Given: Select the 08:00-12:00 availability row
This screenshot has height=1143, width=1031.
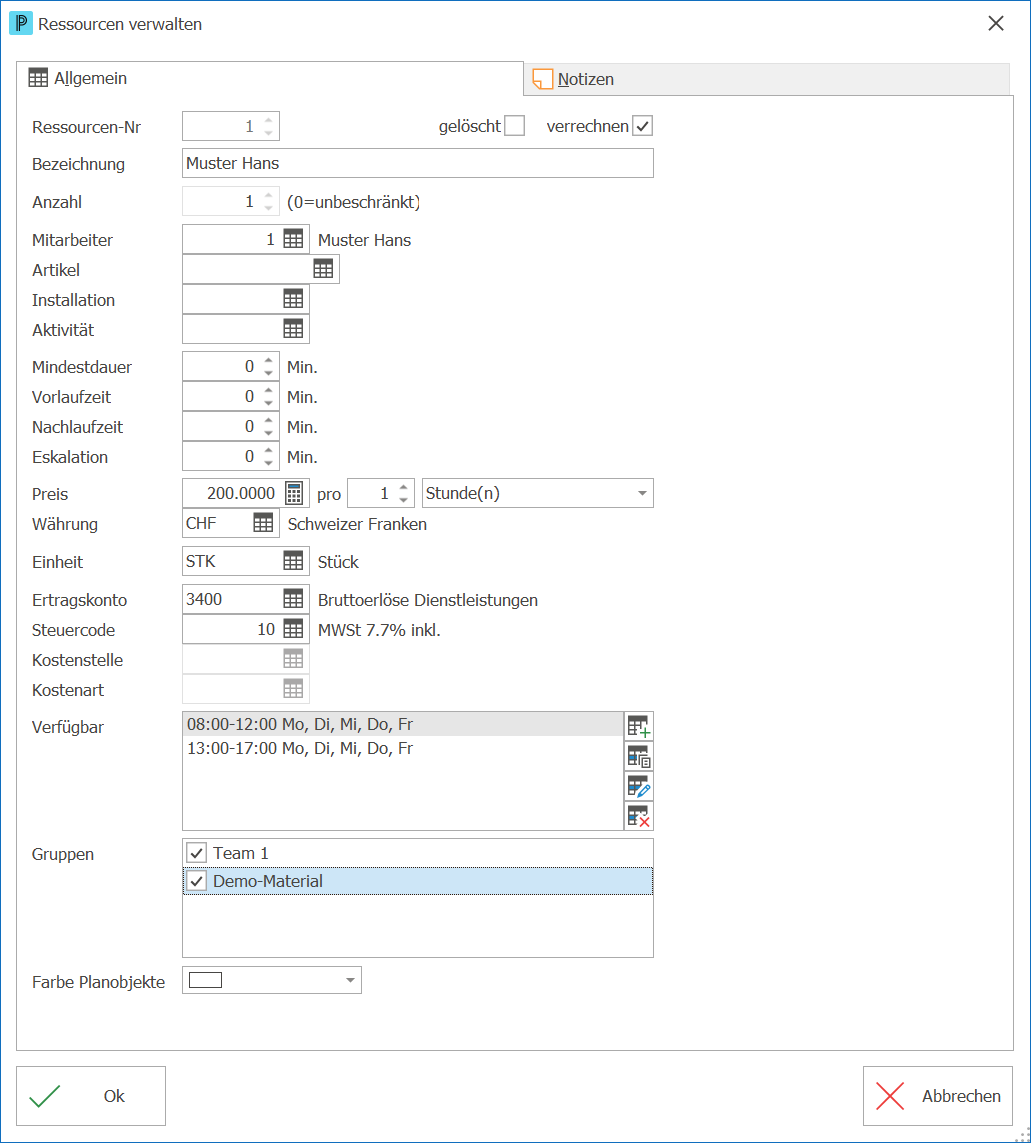Looking at the screenshot, I should pyautogui.click(x=403, y=725).
